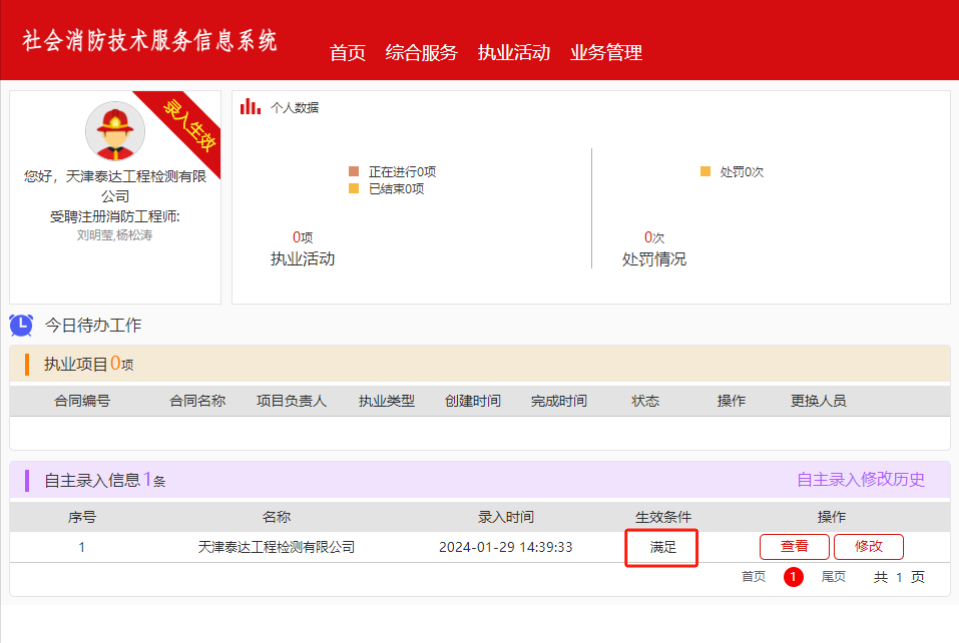Click the 执业项目 0项 section heading
This screenshot has width=959, height=643.
[89, 364]
